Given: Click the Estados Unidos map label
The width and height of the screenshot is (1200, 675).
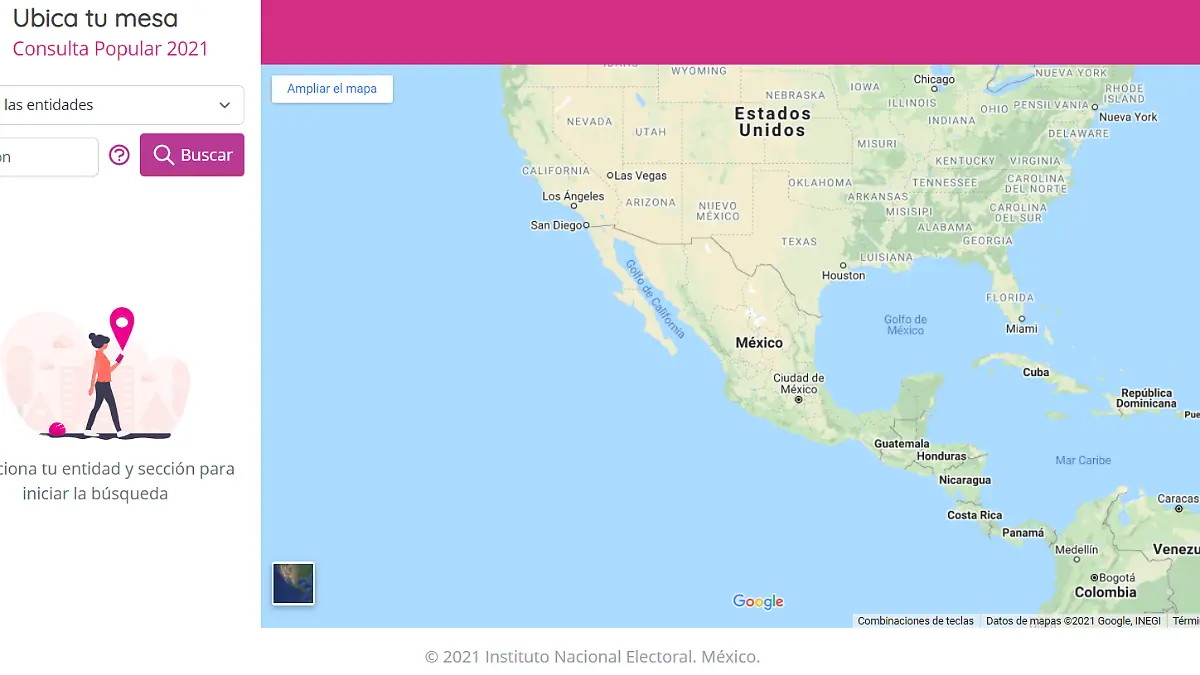Looking at the screenshot, I should click(772, 122).
